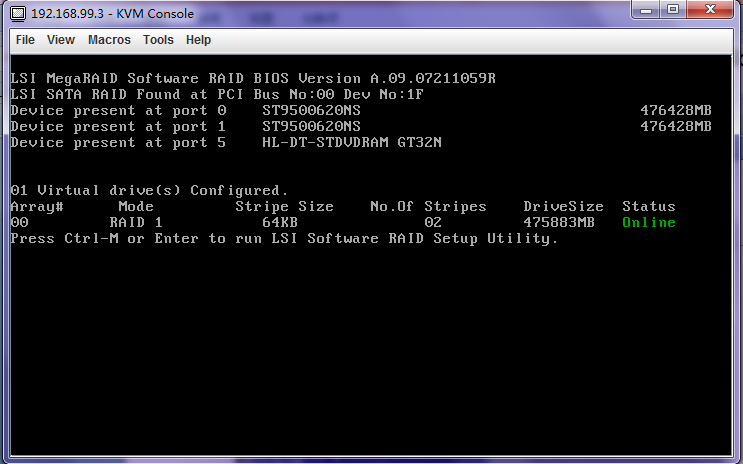Click the '01 Virtual drive(s) Configured.' line
The height and width of the screenshot is (464, 743).
pos(149,191)
